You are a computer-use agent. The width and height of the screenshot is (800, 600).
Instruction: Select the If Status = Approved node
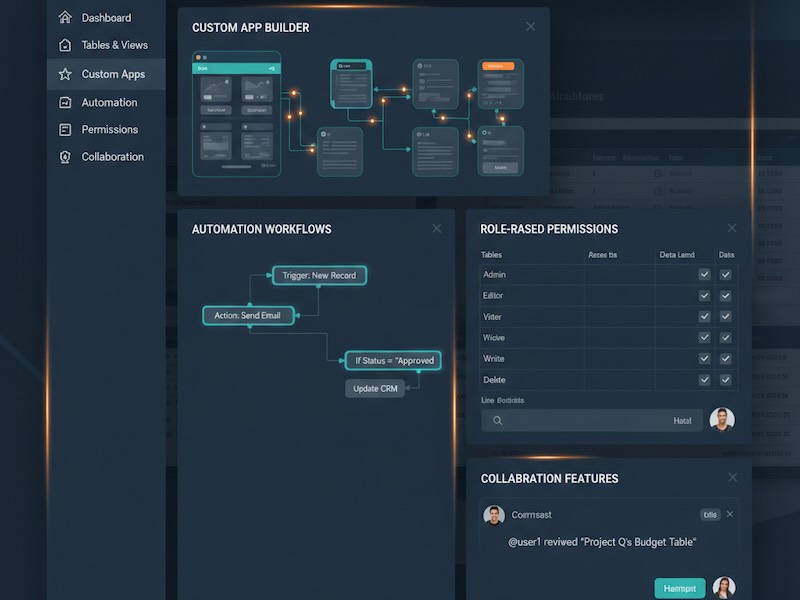[x=393, y=361]
